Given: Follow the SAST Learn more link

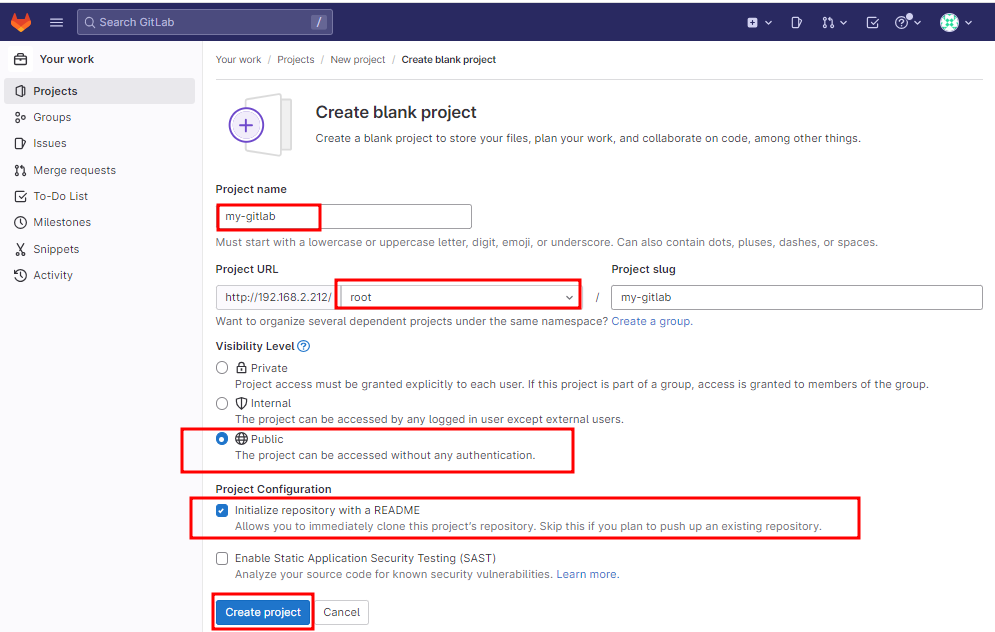Looking at the screenshot, I should click(586, 574).
